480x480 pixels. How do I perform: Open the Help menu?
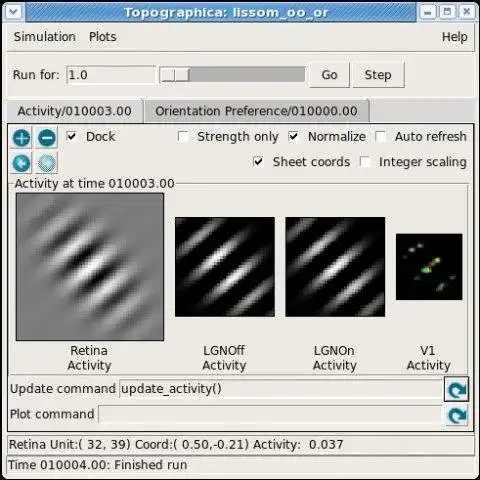tap(455, 37)
